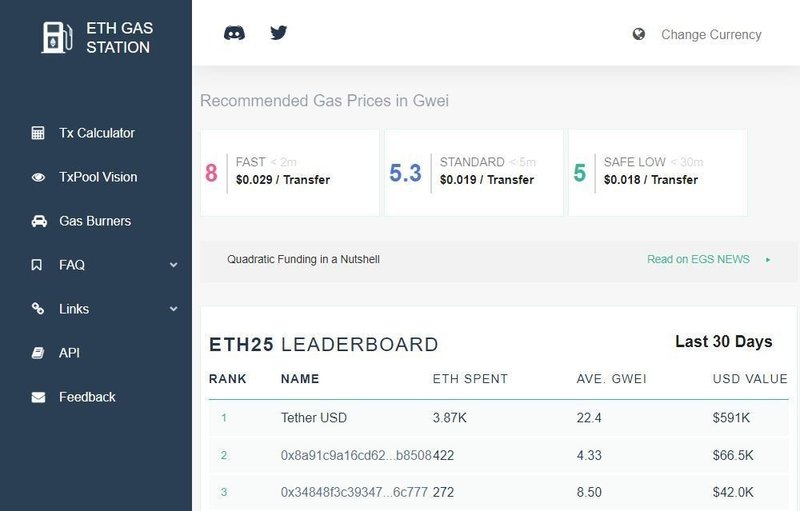
Task: Open Tether USD leaderboard entry
Action: (314, 417)
